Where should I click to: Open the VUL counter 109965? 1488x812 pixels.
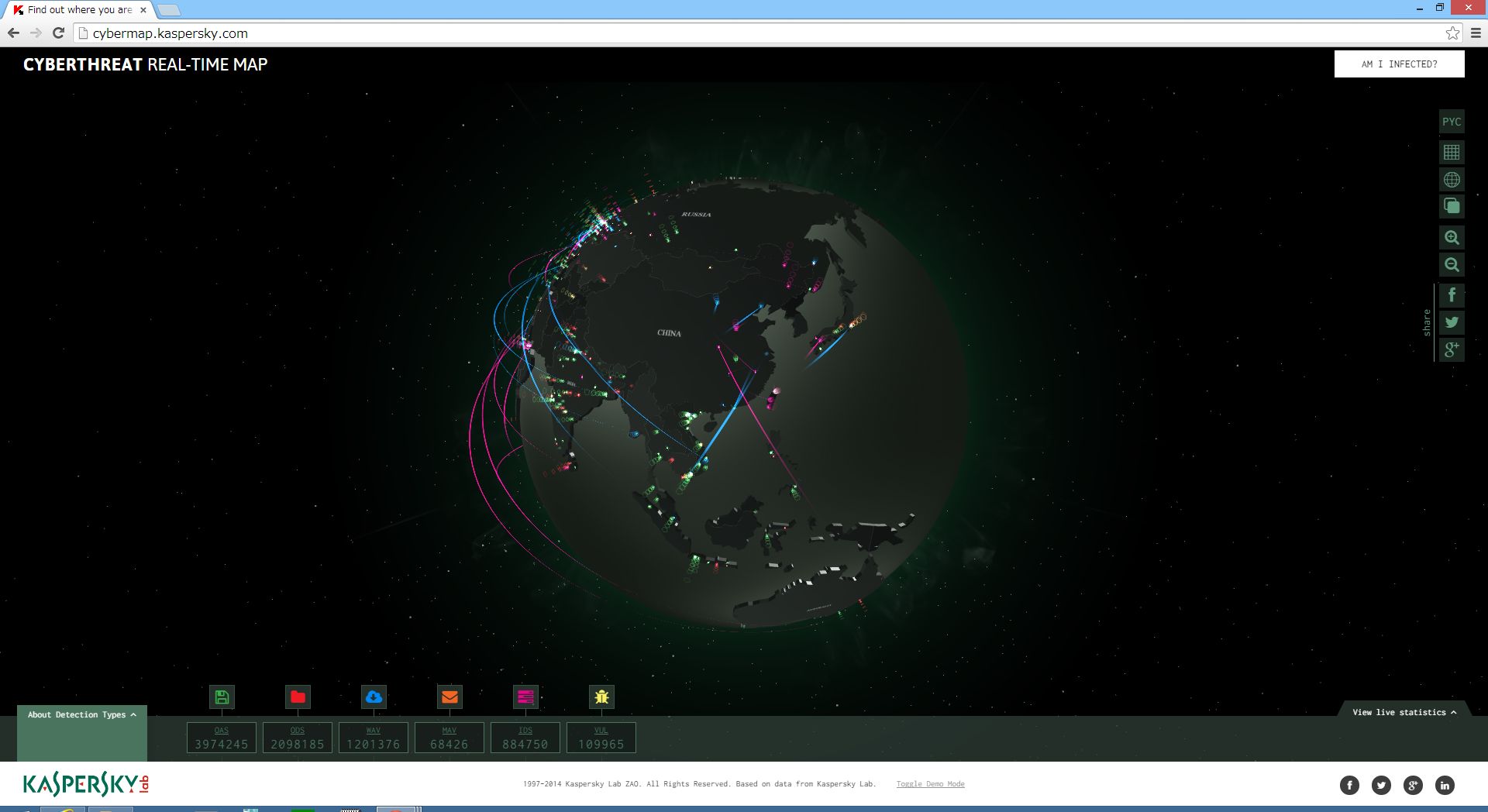tap(601, 738)
